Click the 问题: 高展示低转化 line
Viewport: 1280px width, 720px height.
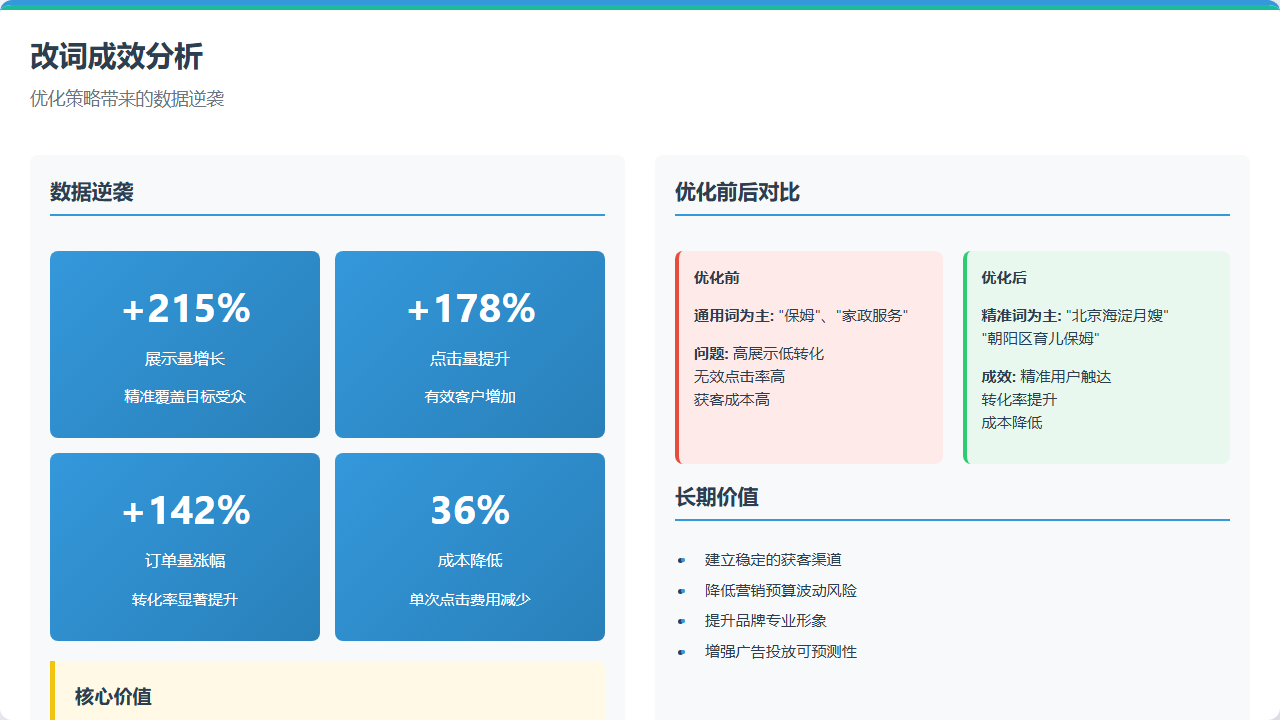759,354
